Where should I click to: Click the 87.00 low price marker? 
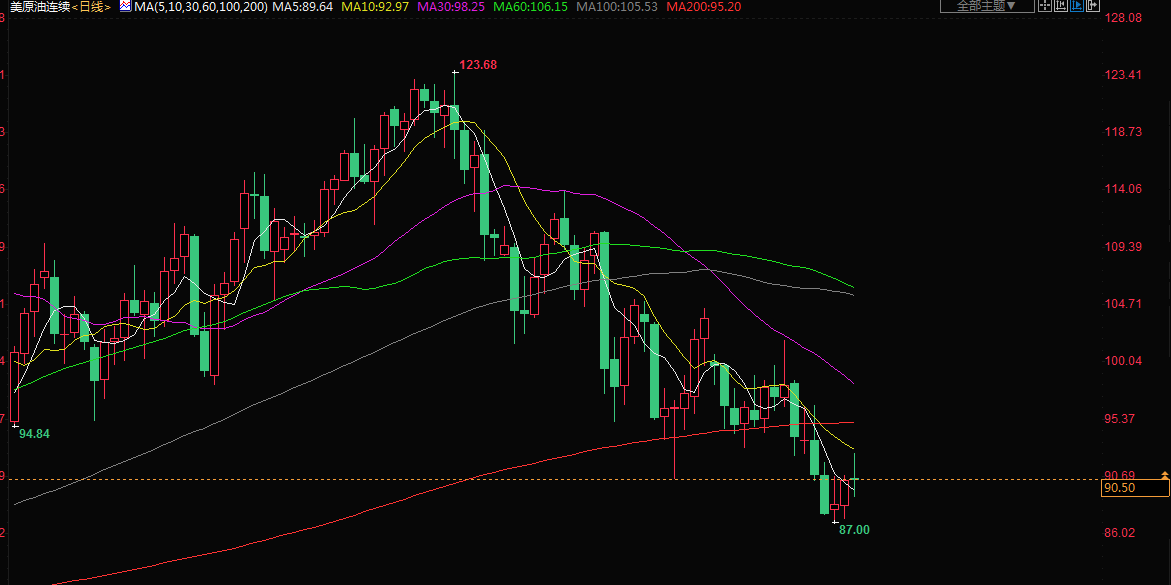pyautogui.click(x=854, y=530)
